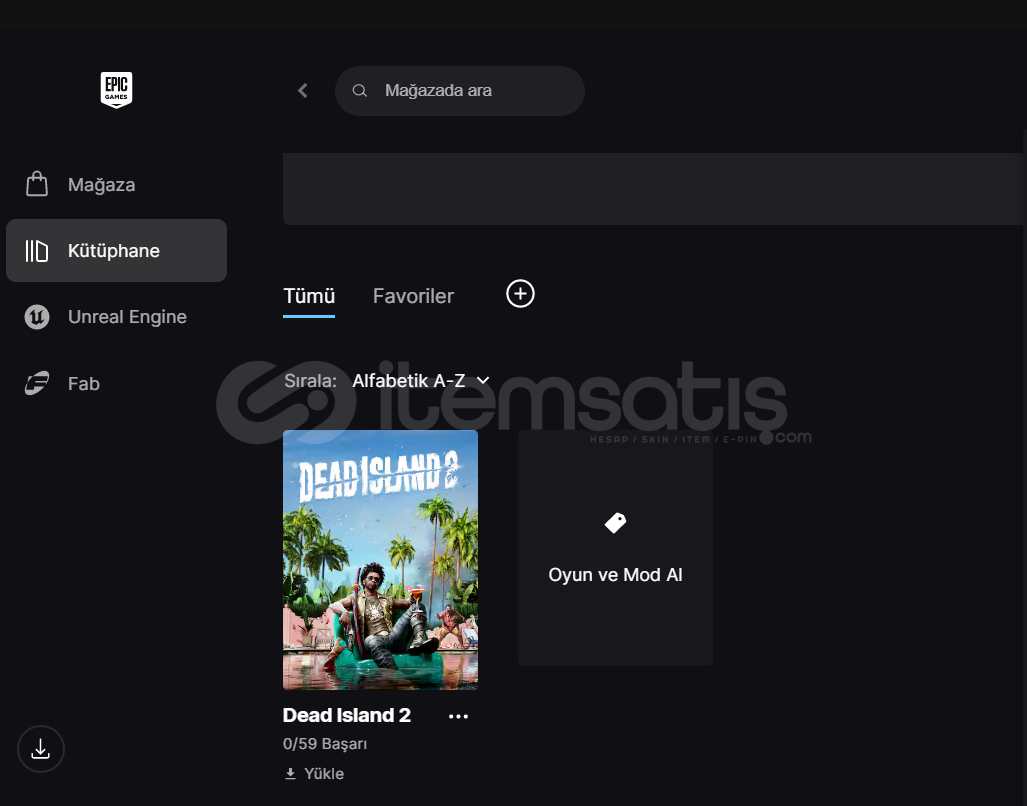Viewport: 1027px width, 806px height.
Task: Click the Dead Island 2 title
Action: (x=346, y=716)
